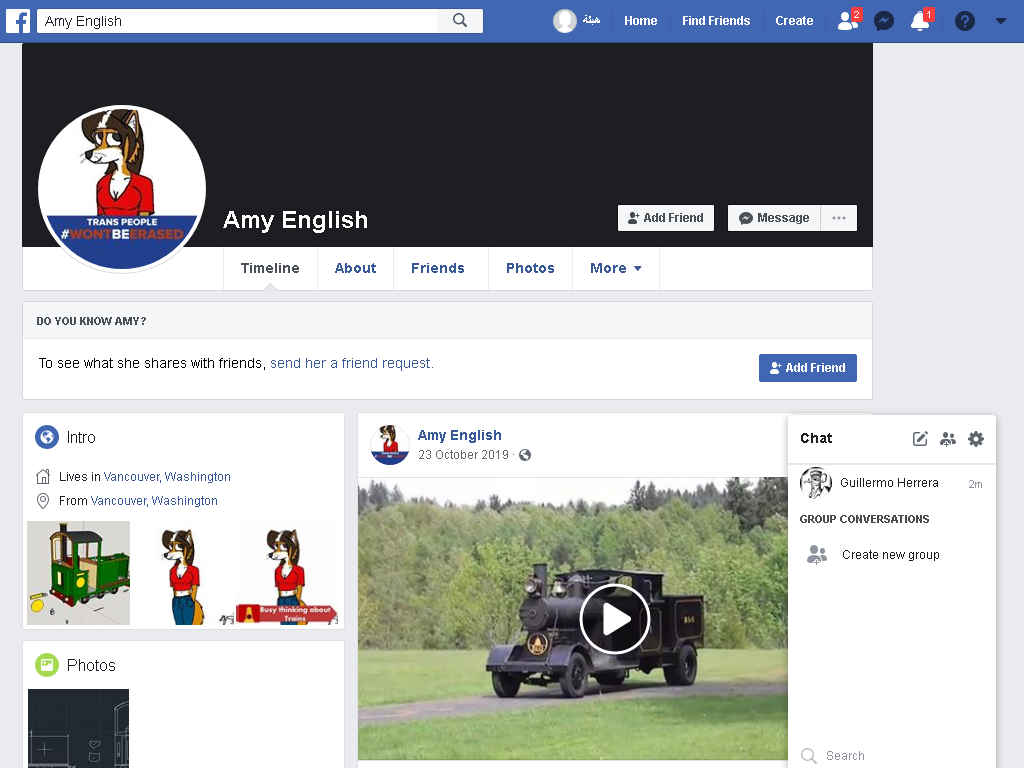Open the three-dots profile options button
Image resolution: width=1024 pixels, height=768 pixels.
(x=839, y=218)
